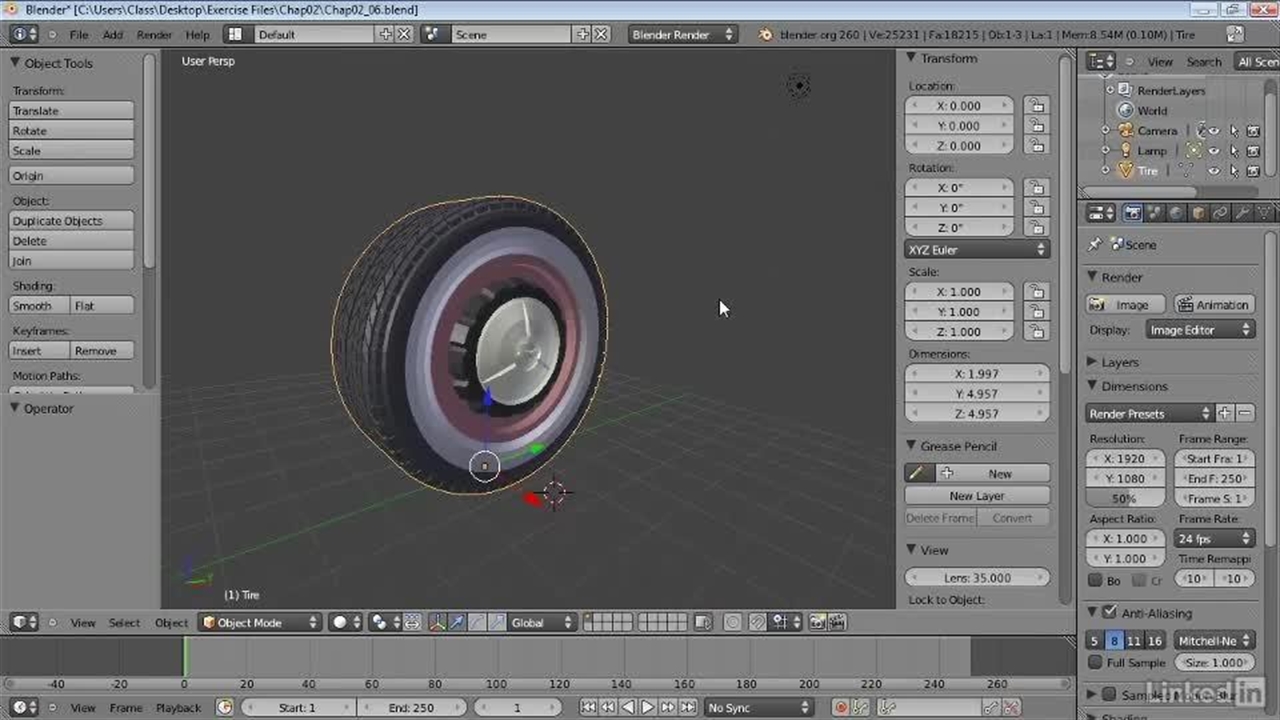Open the Render menu
Screen dimensions: 1280x720
pyautogui.click(x=154, y=35)
